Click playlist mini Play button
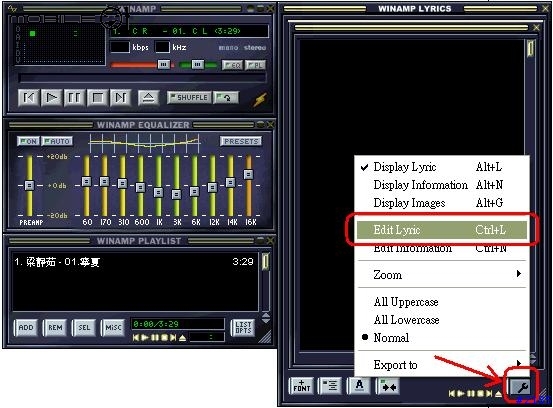This screenshot has height=408, width=553. coord(145,338)
